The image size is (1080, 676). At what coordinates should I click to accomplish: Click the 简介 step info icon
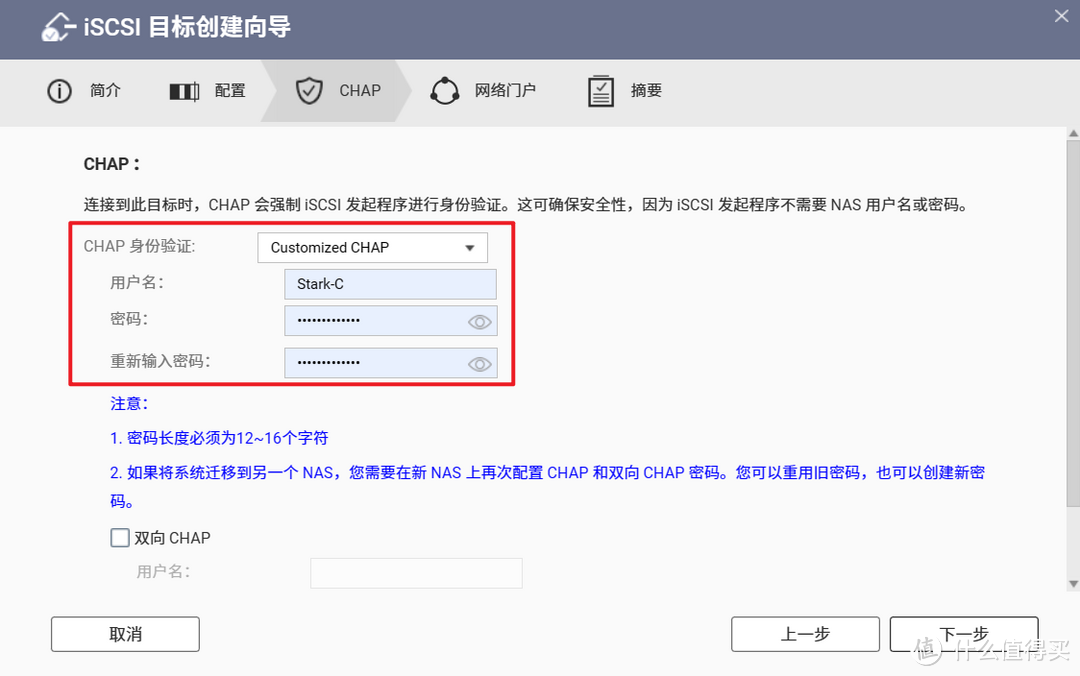click(x=58, y=90)
